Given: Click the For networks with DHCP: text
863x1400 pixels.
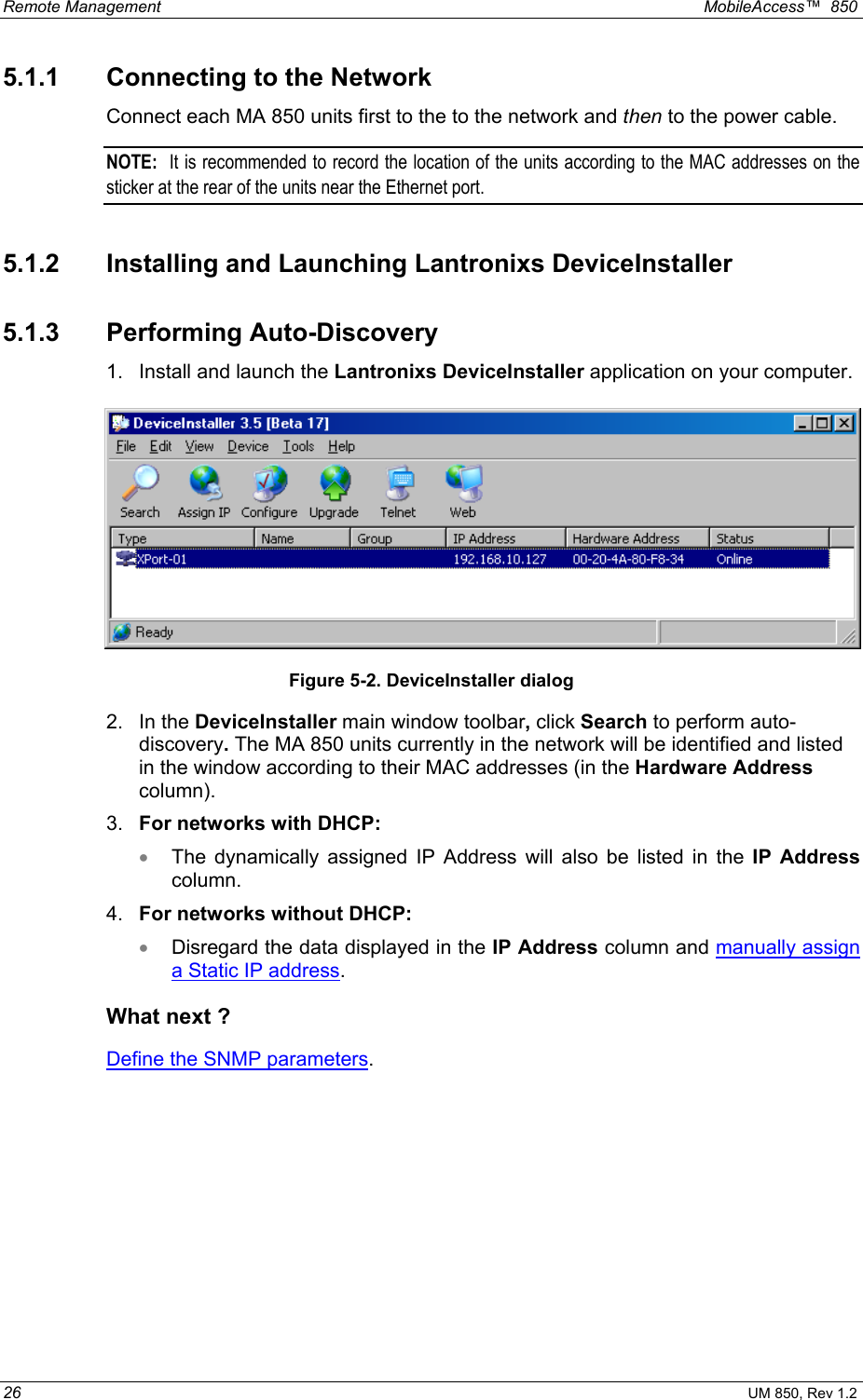Looking at the screenshot, I should tap(259, 823).
